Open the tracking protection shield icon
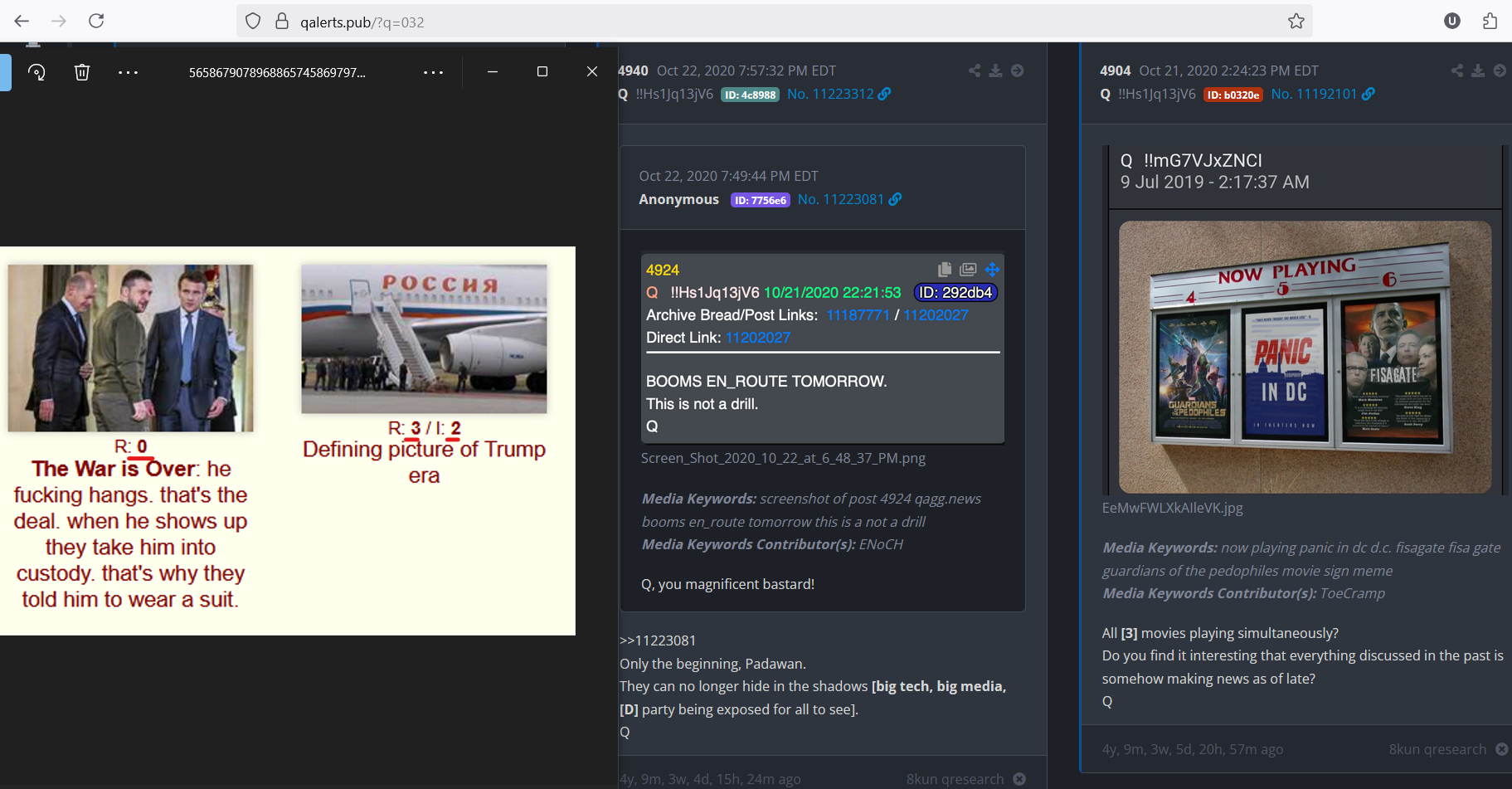The width and height of the screenshot is (1512, 789). click(x=254, y=22)
